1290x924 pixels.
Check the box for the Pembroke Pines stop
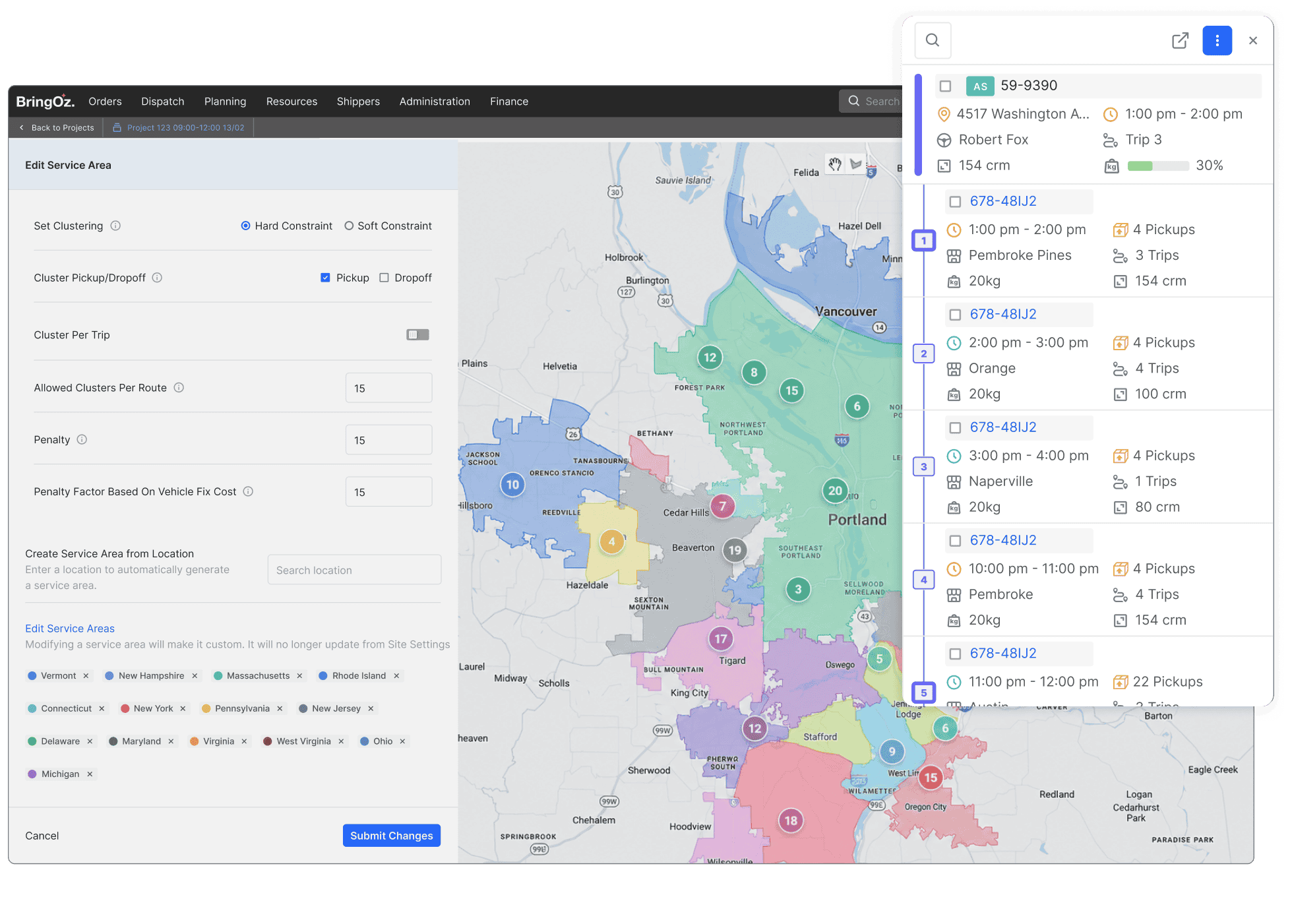955,202
